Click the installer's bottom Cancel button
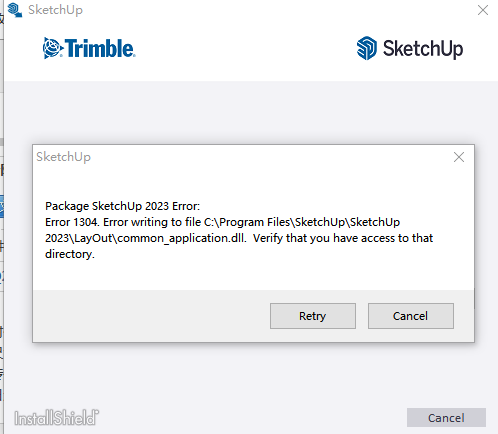 (446, 418)
